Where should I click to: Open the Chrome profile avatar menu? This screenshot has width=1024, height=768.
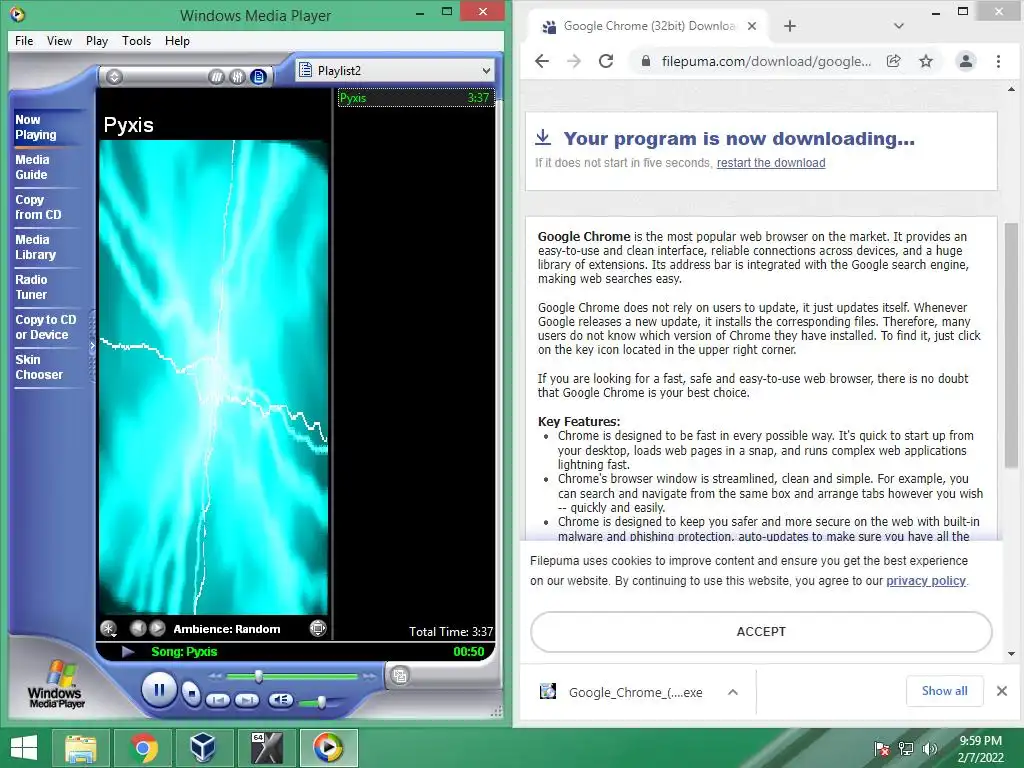[x=965, y=61]
